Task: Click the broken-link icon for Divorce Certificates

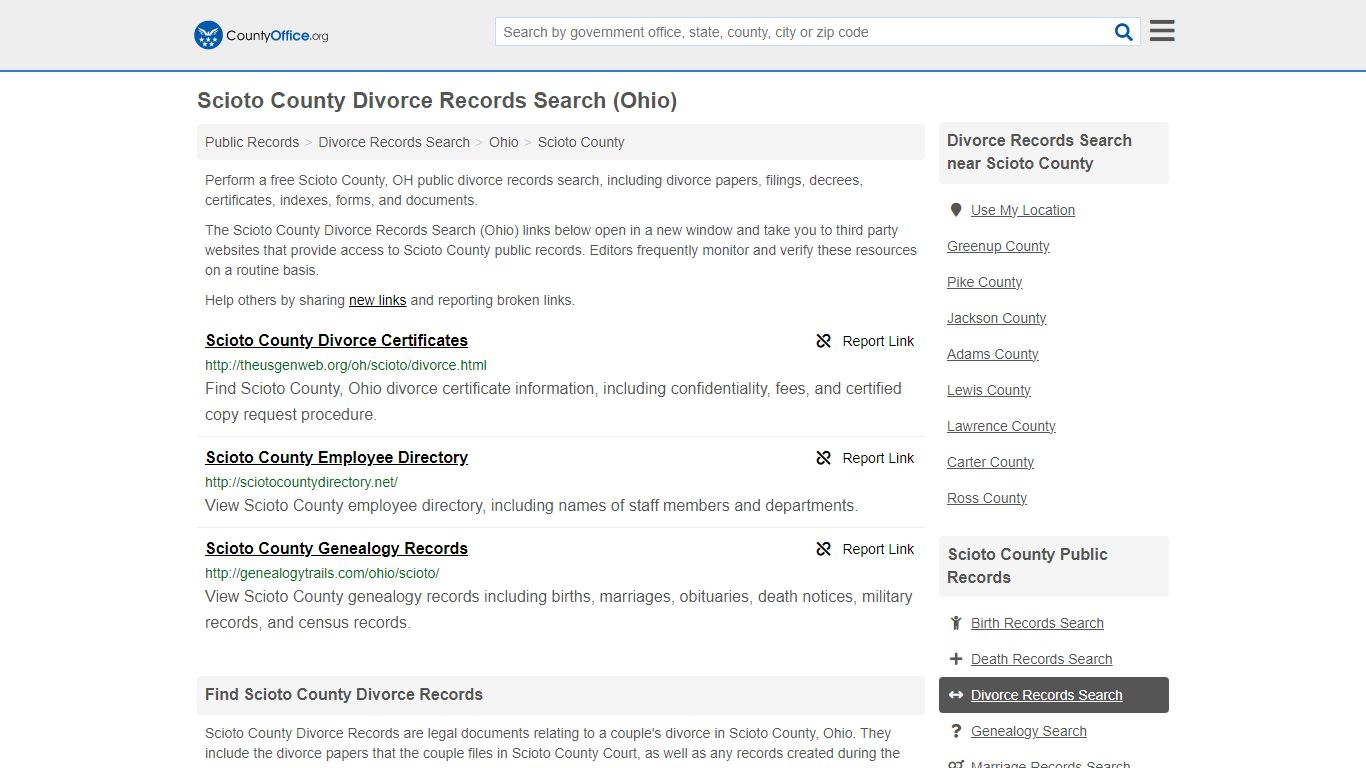Action: point(824,341)
